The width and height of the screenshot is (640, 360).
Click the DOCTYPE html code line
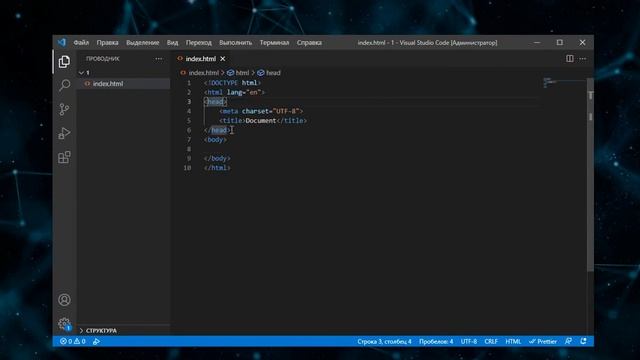(x=232, y=83)
